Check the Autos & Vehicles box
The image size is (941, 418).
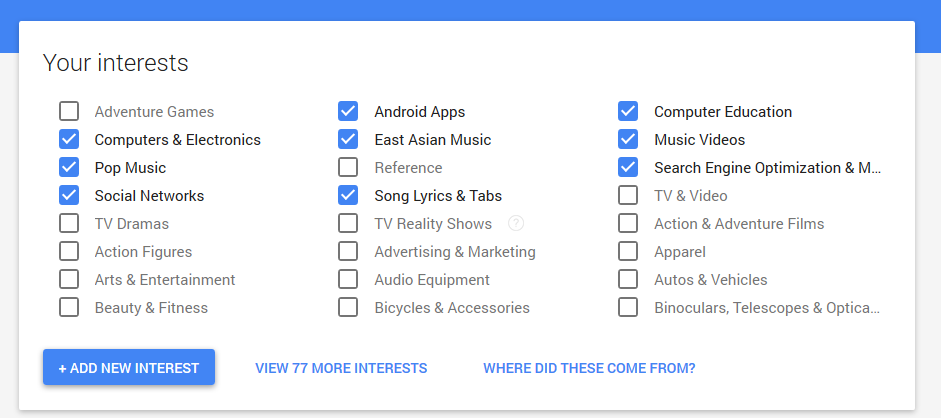point(628,279)
